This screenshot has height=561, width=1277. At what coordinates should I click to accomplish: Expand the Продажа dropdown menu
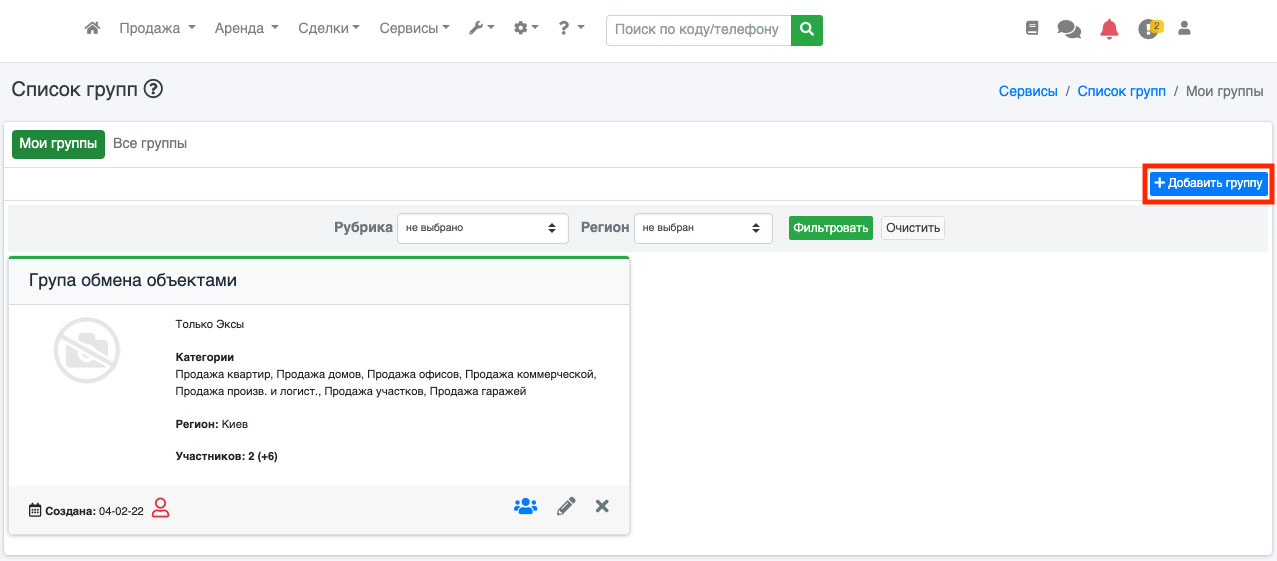(x=157, y=29)
